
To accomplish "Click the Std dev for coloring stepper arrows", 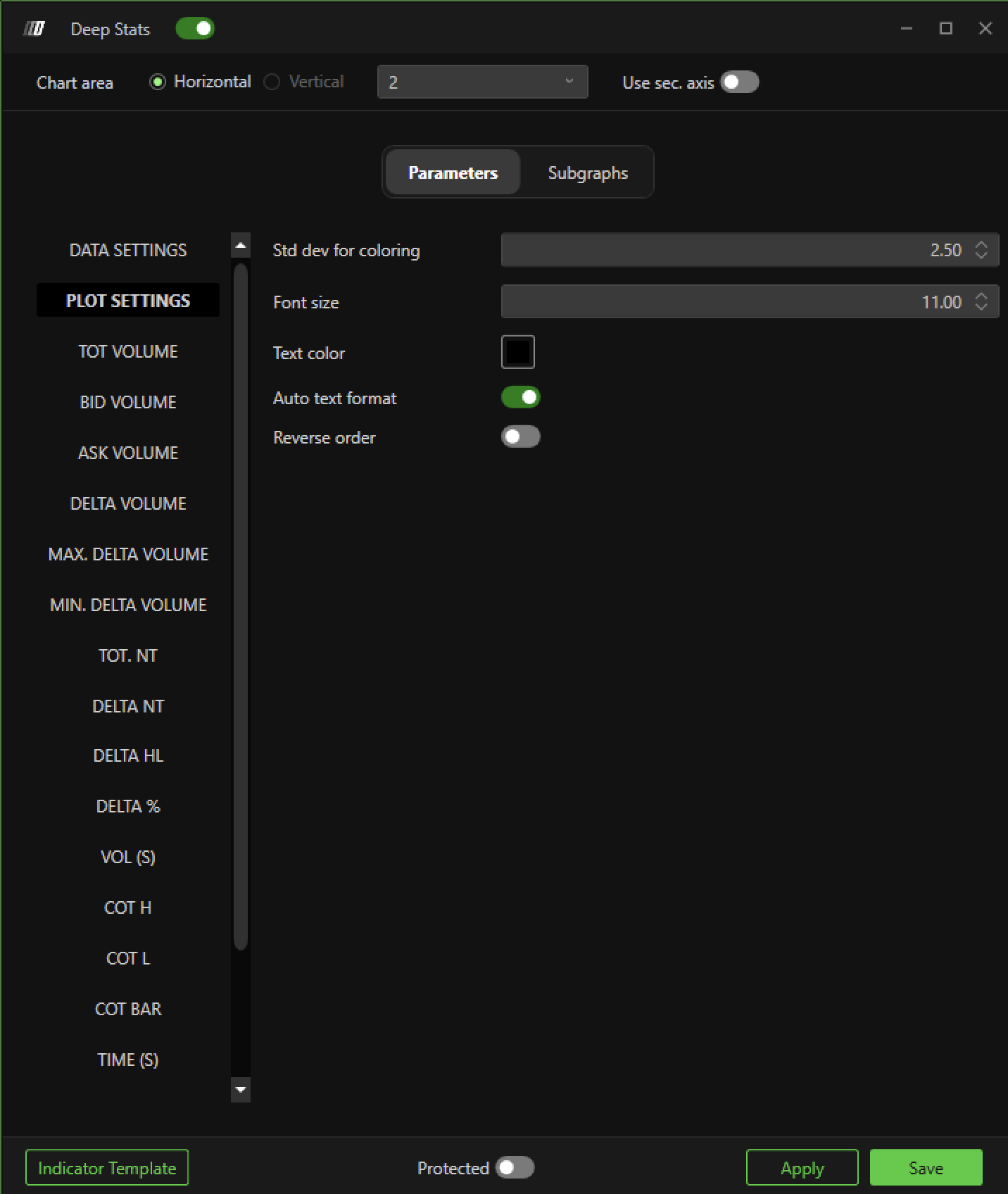I will [x=981, y=250].
